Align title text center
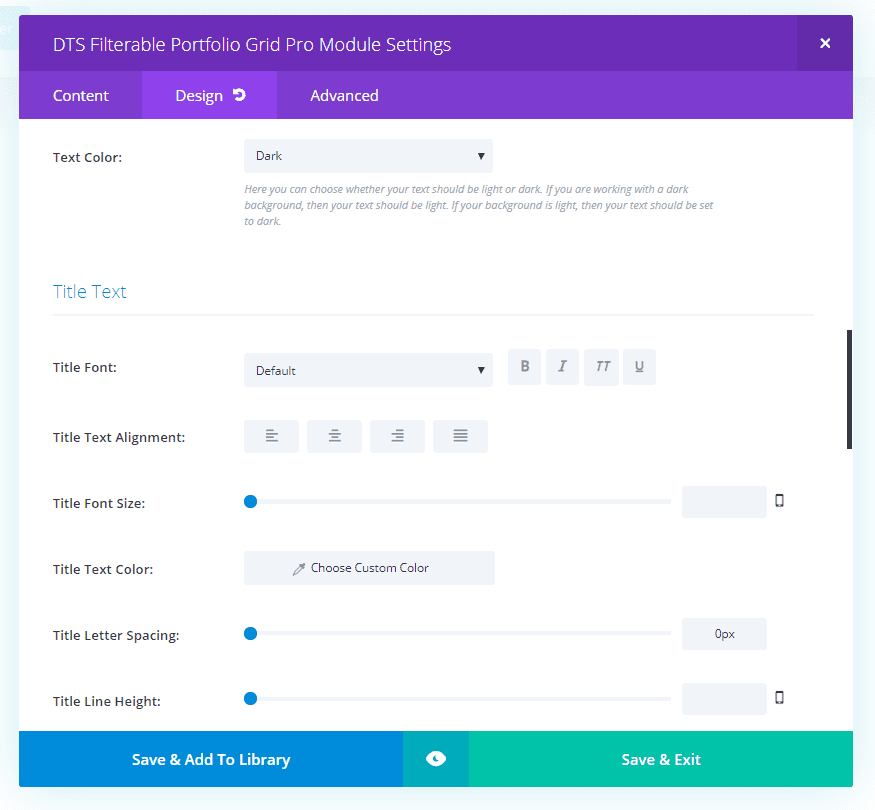This screenshot has width=875, height=810. (334, 436)
